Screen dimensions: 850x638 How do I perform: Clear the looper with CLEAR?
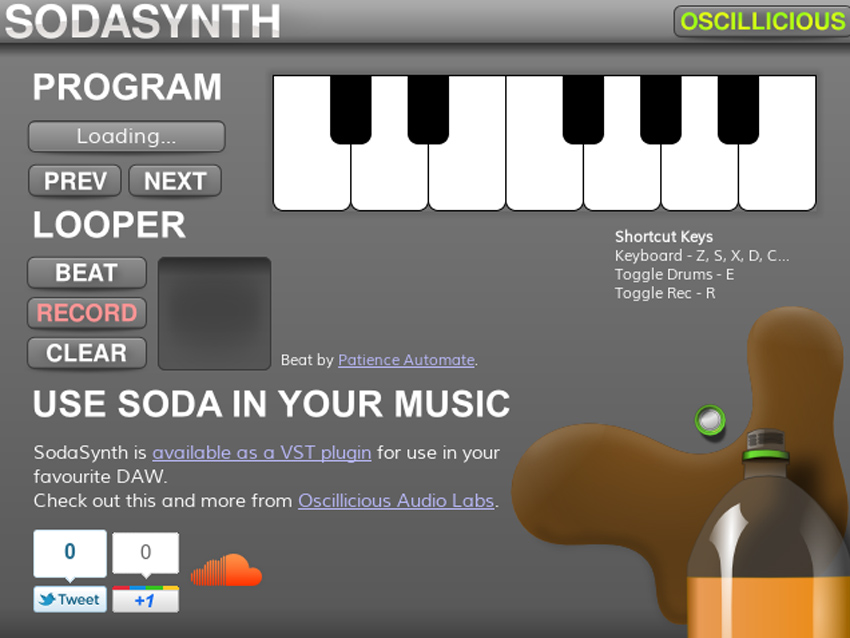tap(87, 353)
